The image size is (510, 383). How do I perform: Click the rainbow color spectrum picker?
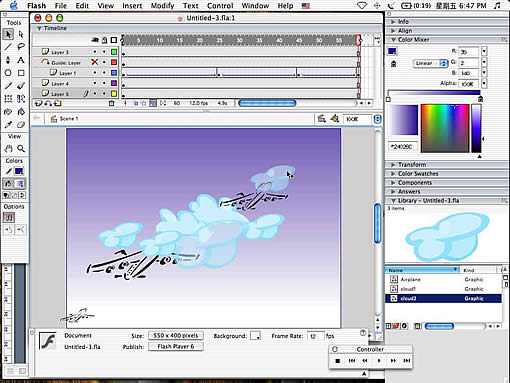pyautogui.click(x=445, y=128)
